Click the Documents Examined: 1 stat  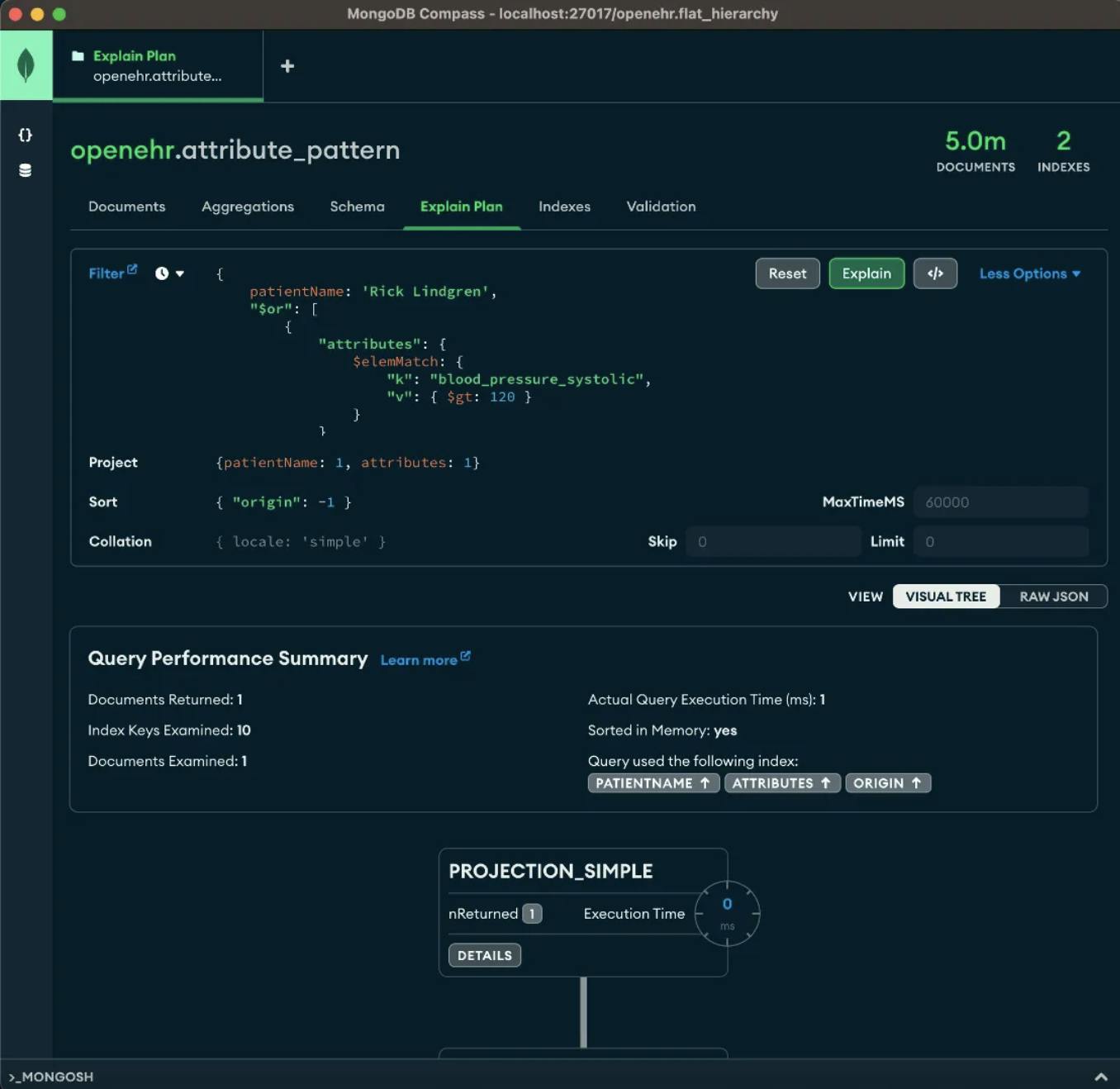(168, 761)
